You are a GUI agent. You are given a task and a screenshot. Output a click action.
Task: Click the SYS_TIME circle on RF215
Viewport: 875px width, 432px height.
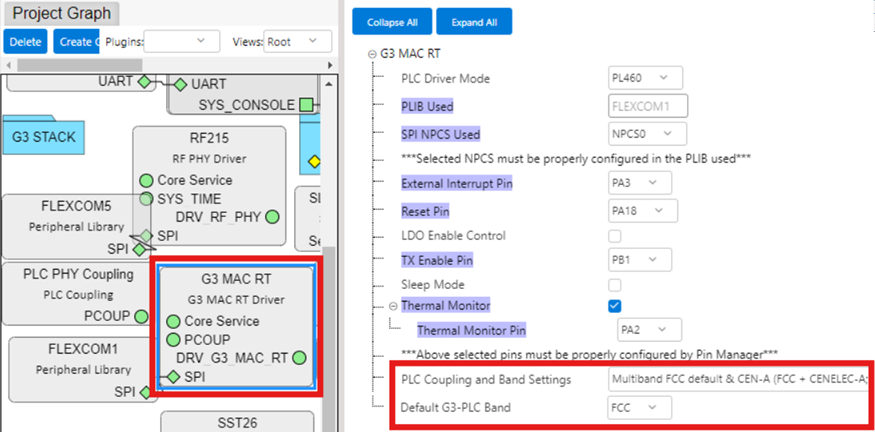pos(146,199)
